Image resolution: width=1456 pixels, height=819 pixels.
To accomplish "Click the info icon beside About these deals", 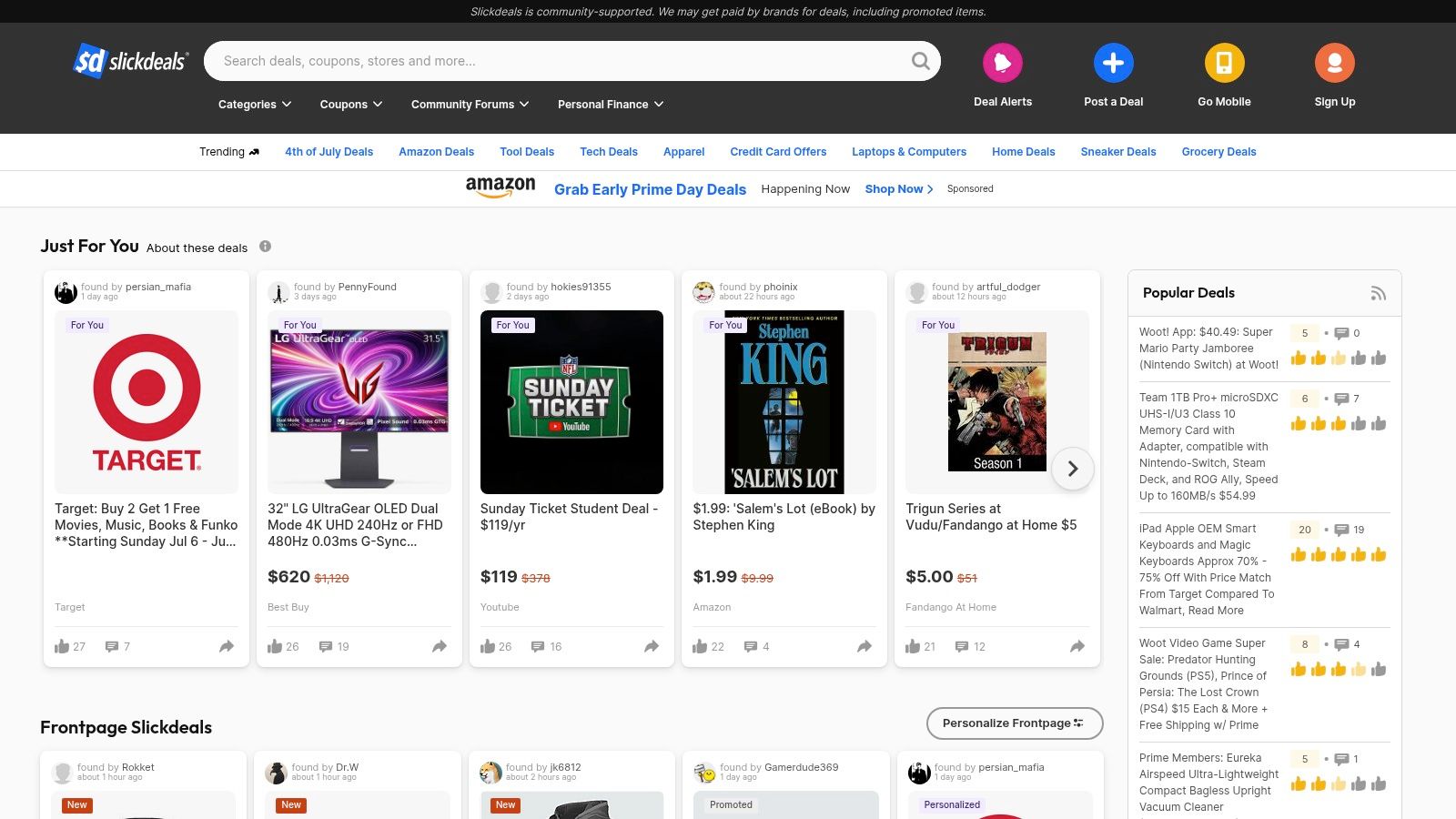I will pyautogui.click(x=265, y=247).
